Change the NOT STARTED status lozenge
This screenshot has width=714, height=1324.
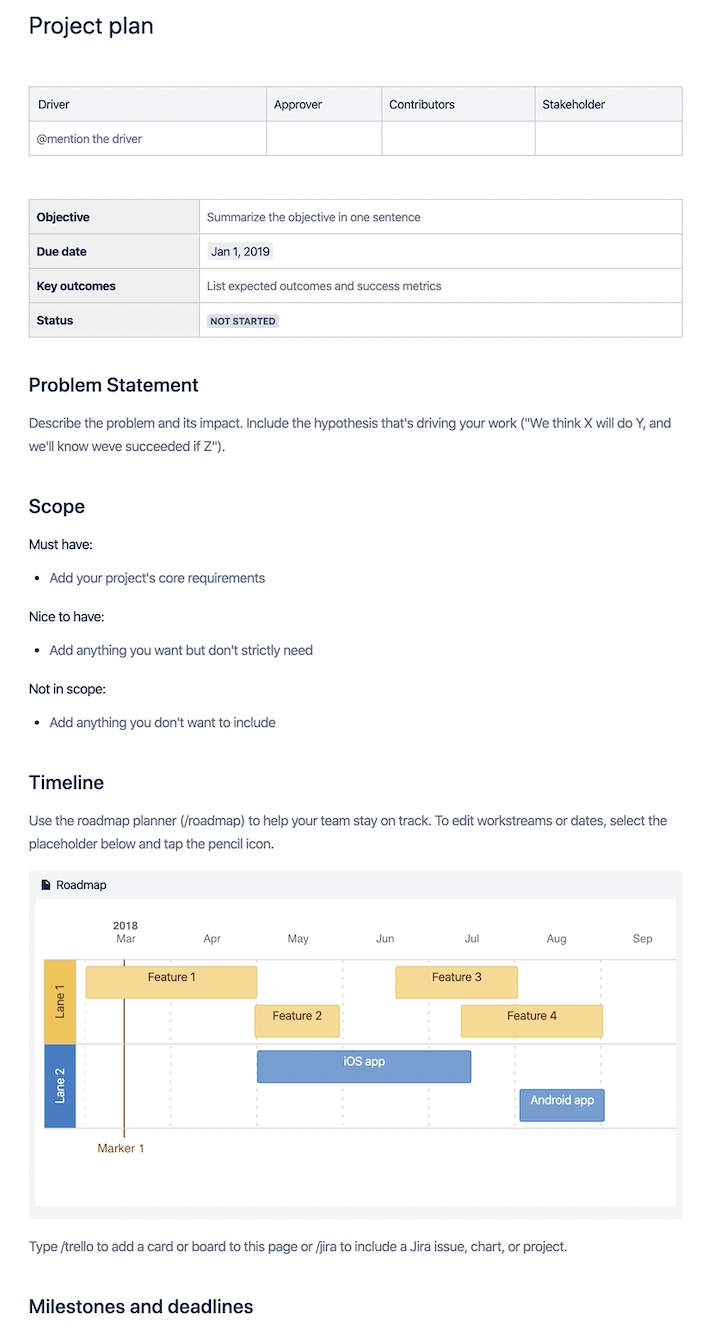242,321
